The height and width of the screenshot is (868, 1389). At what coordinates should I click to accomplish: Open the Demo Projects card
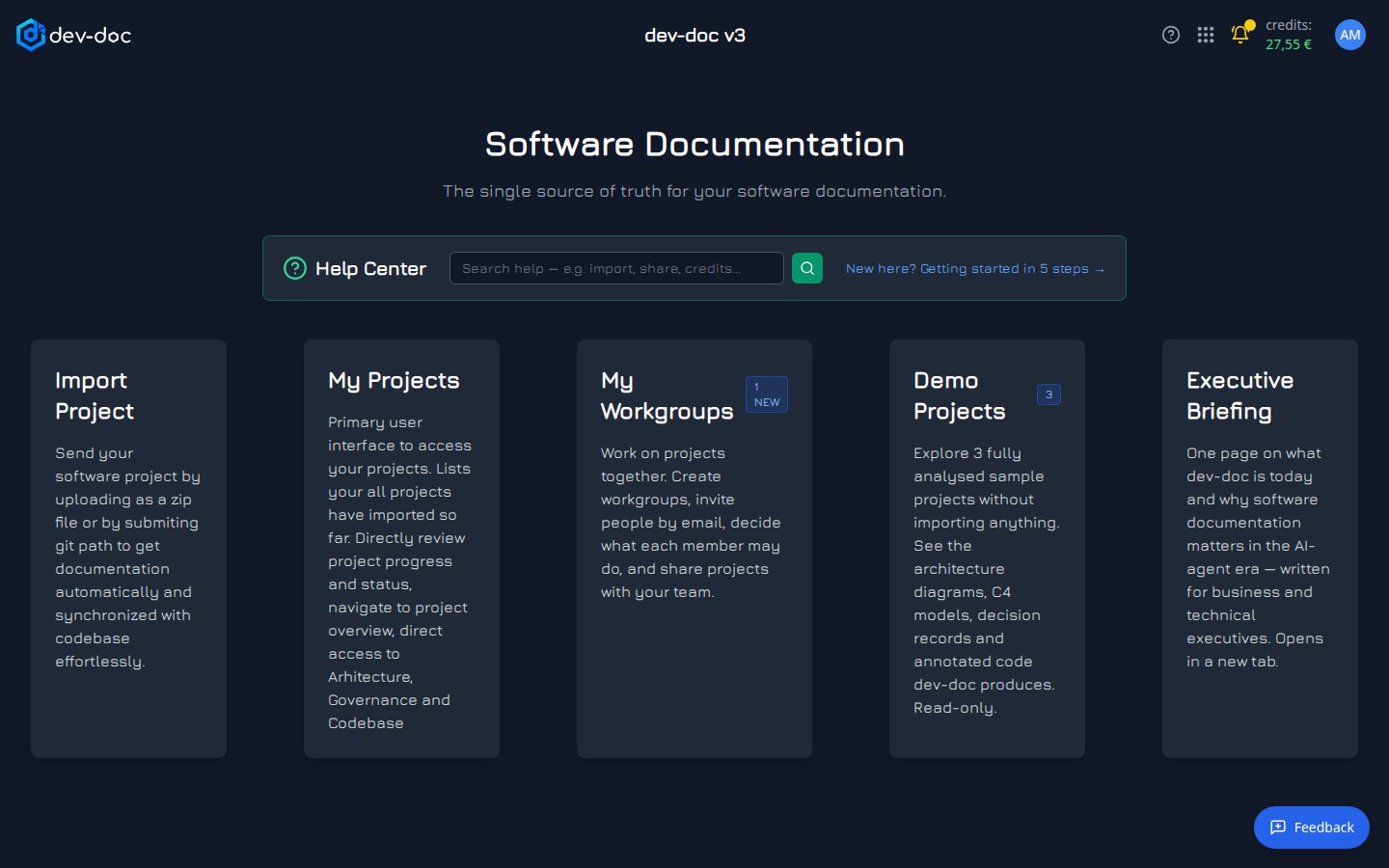(x=987, y=549)
